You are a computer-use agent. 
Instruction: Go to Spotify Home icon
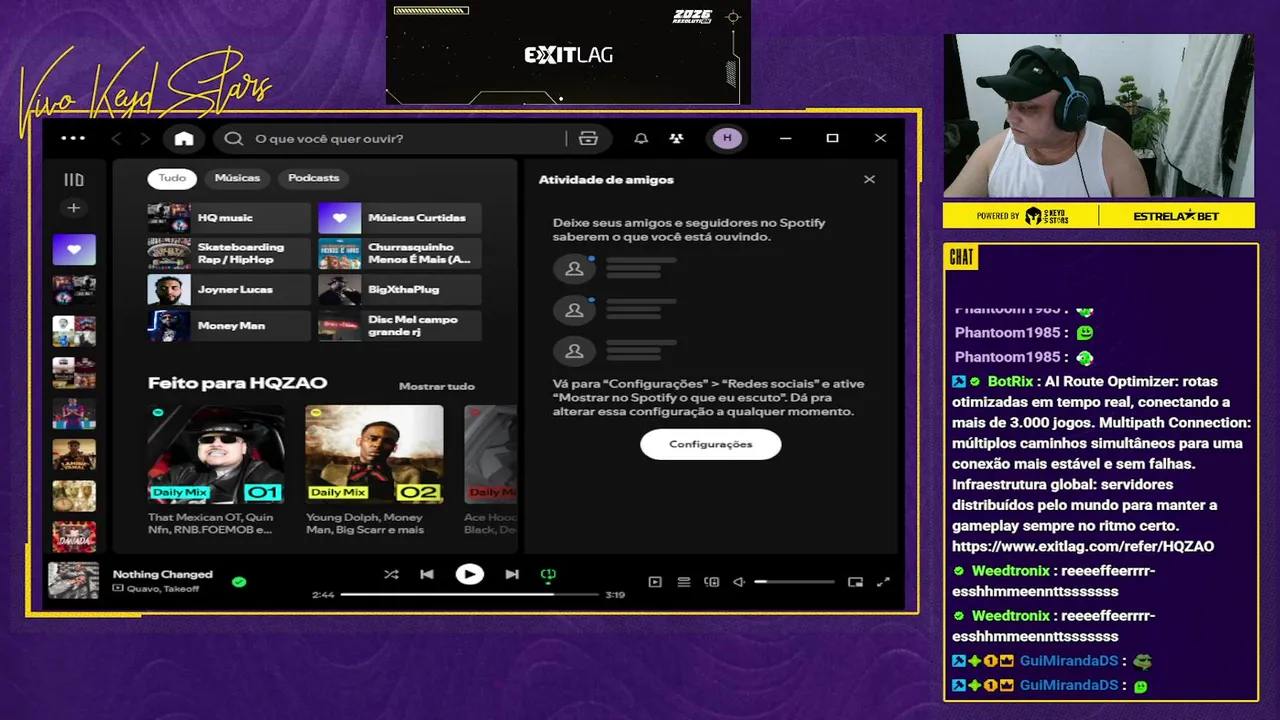[x=184, y=139]
